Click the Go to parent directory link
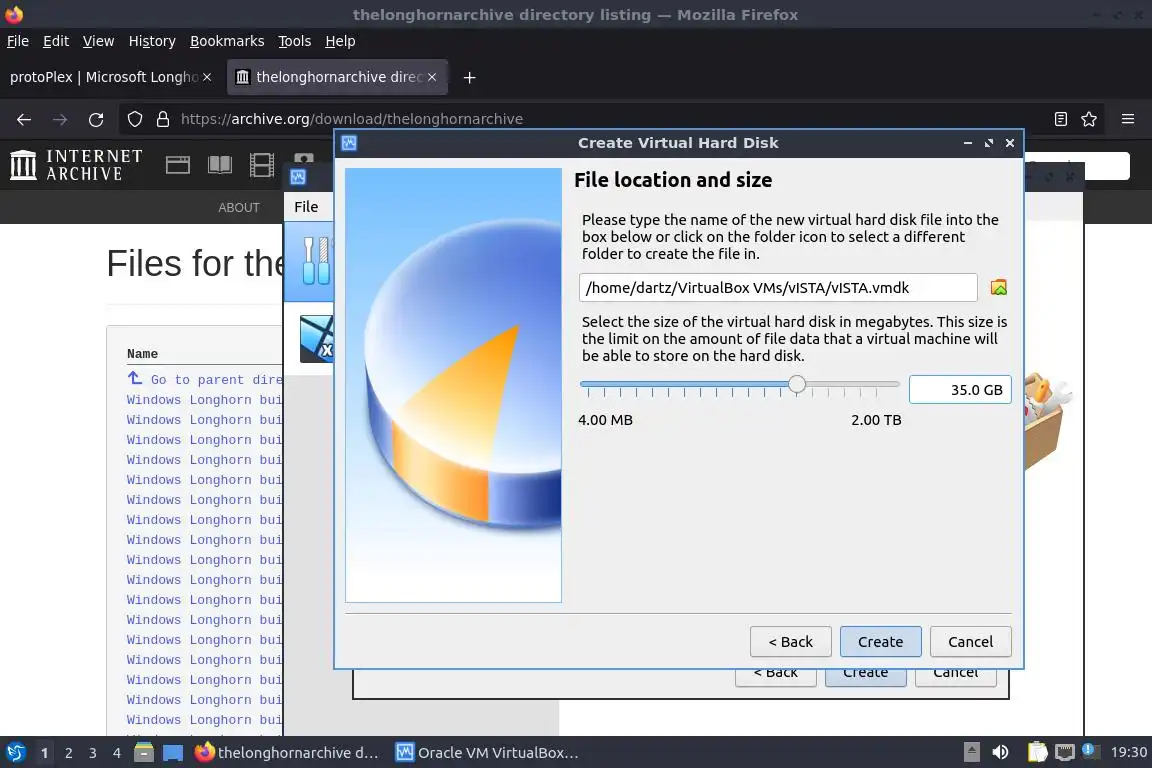1152x768 pixels. coord(204,379)
